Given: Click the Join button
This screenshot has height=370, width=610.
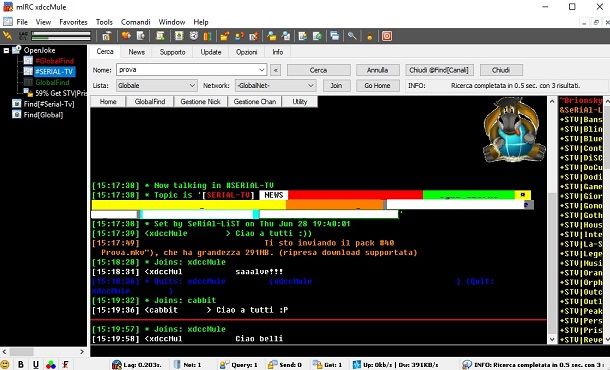Looking at the screenshot, I should coord(336,85).
